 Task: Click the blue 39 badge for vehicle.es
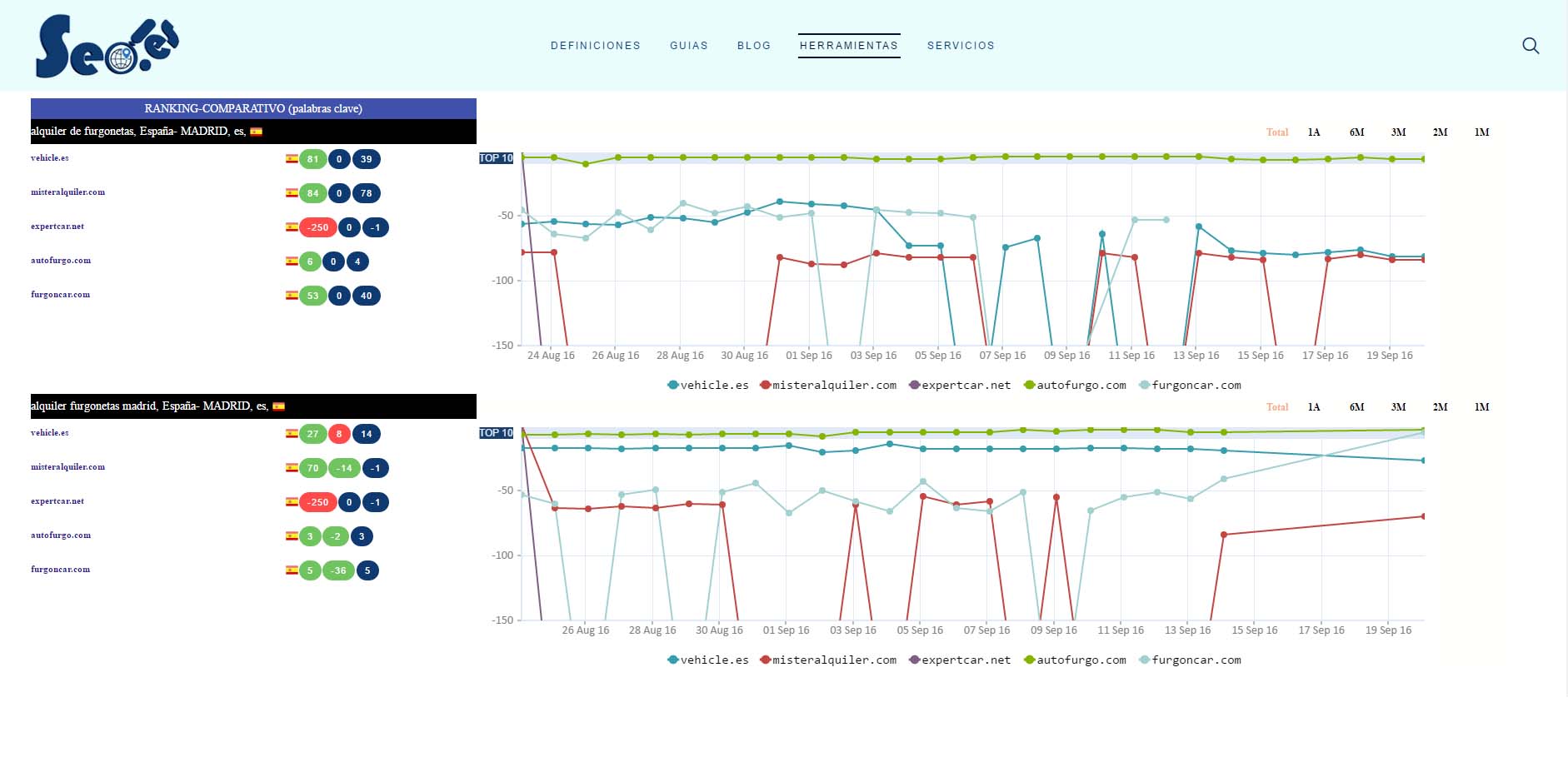(367, 159)
